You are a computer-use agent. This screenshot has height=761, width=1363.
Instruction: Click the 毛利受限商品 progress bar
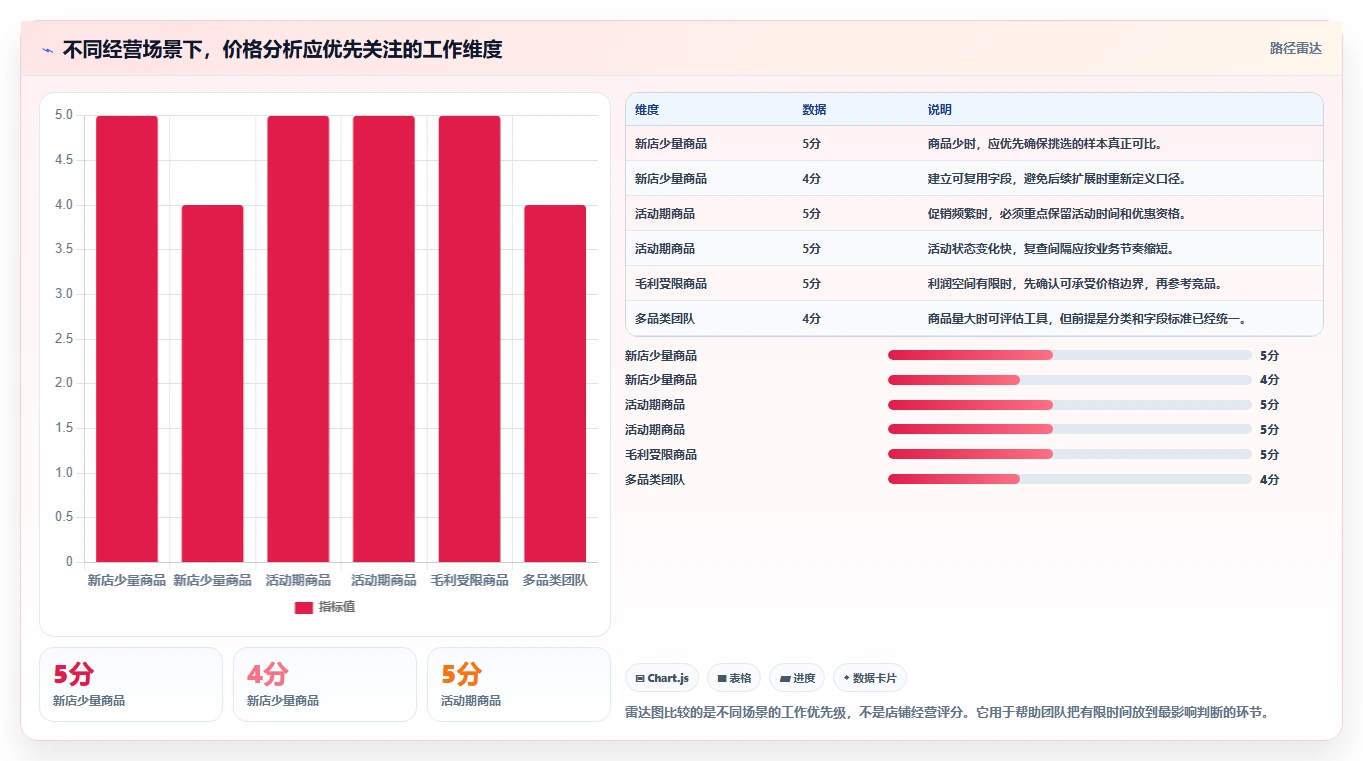[x=1070, y=455]
